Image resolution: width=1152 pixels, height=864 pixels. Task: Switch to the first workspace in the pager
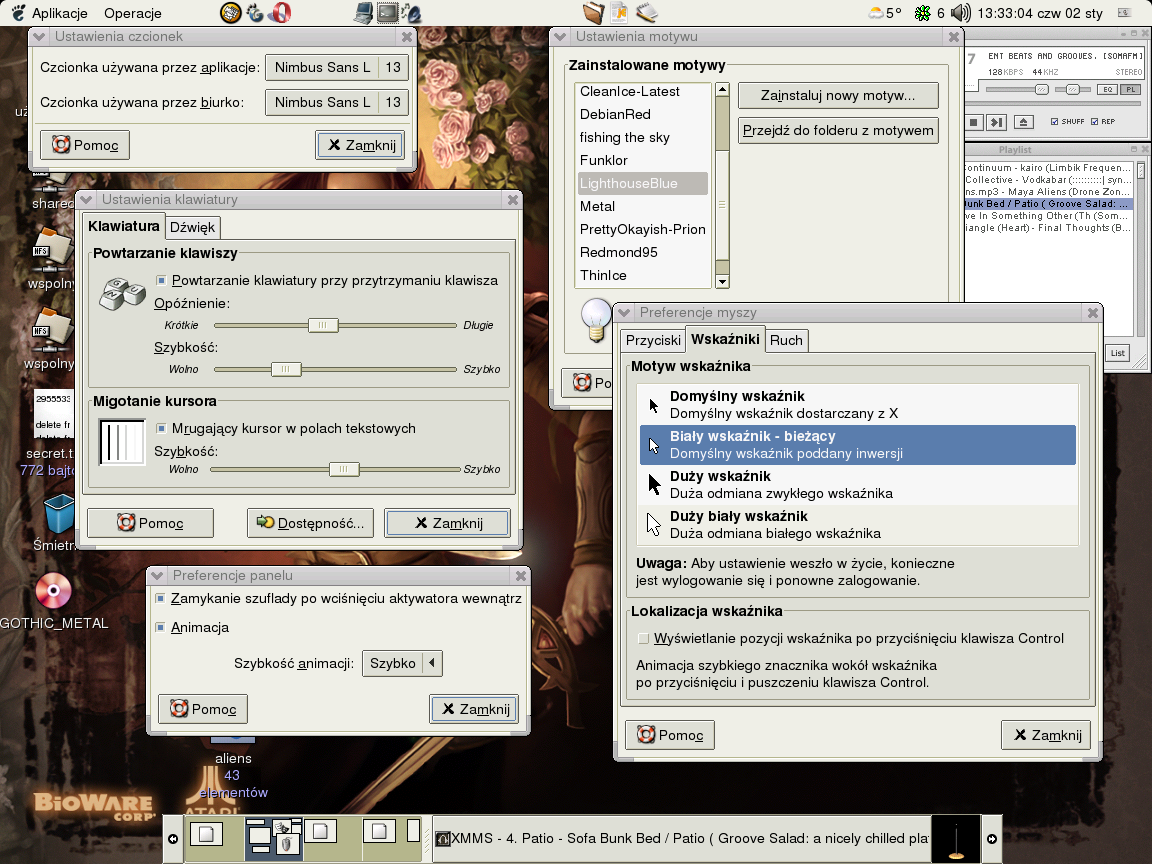point(213,839)
